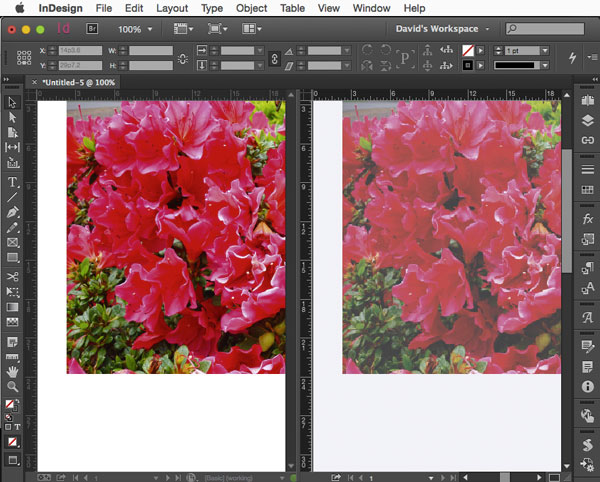
Task: Open the Layout menu
Action: click(172, 8)
